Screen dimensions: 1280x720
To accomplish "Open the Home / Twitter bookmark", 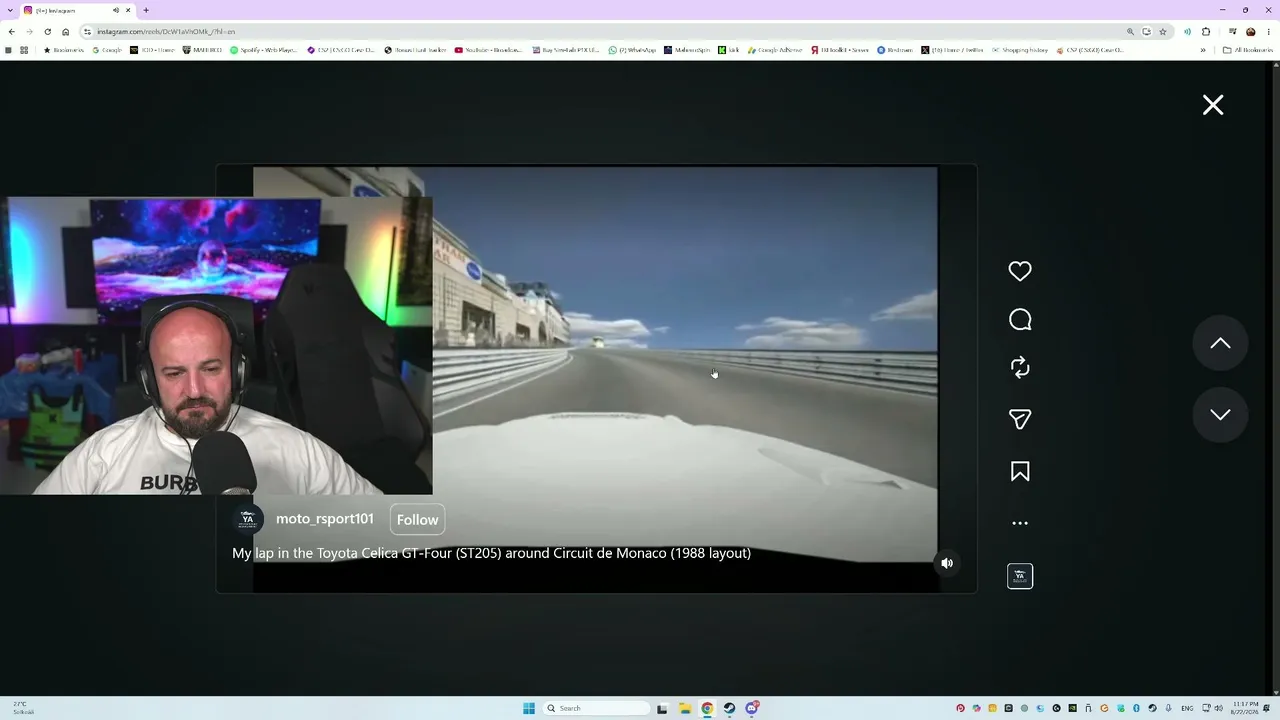I will point(953,50).
